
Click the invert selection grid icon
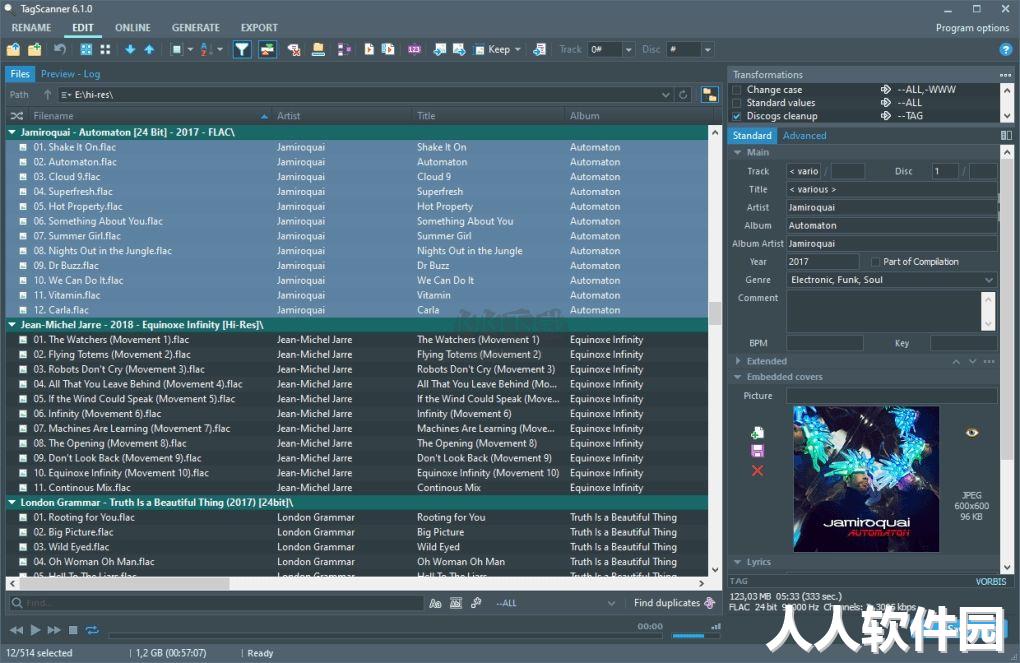[105, 49]
